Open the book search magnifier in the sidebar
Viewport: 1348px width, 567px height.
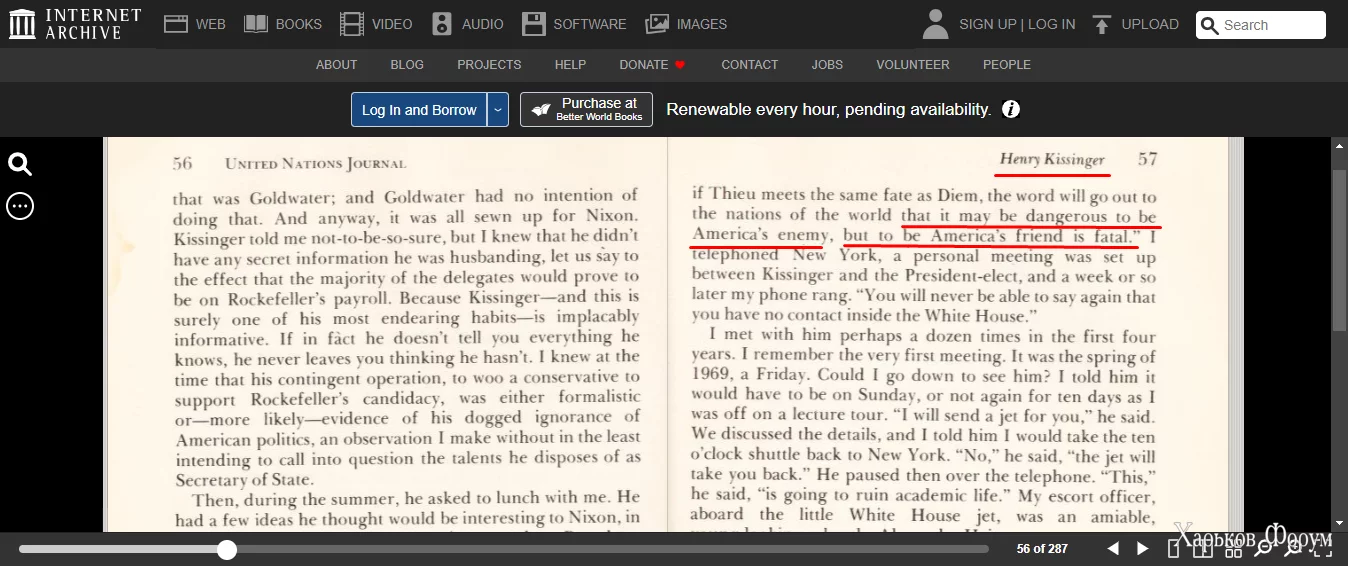pyautogui.click(x=20, y=164)
